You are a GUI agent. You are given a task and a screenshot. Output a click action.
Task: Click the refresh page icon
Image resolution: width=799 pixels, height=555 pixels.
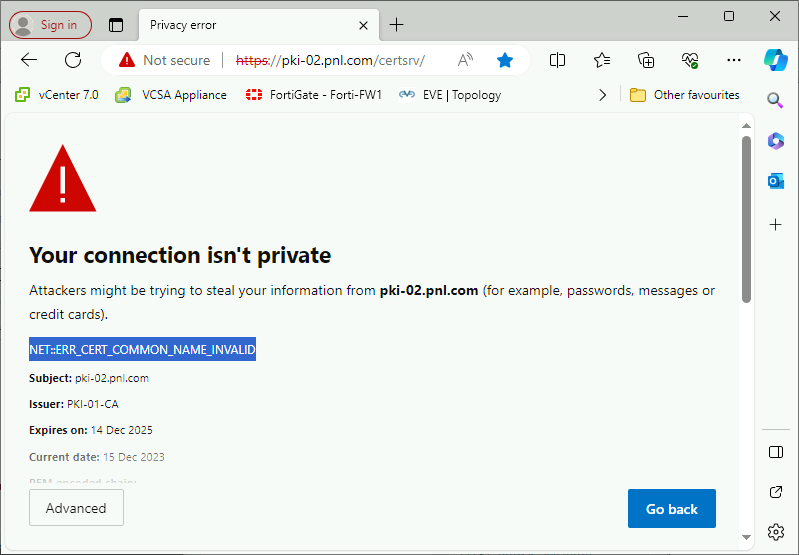pos(73,60)
